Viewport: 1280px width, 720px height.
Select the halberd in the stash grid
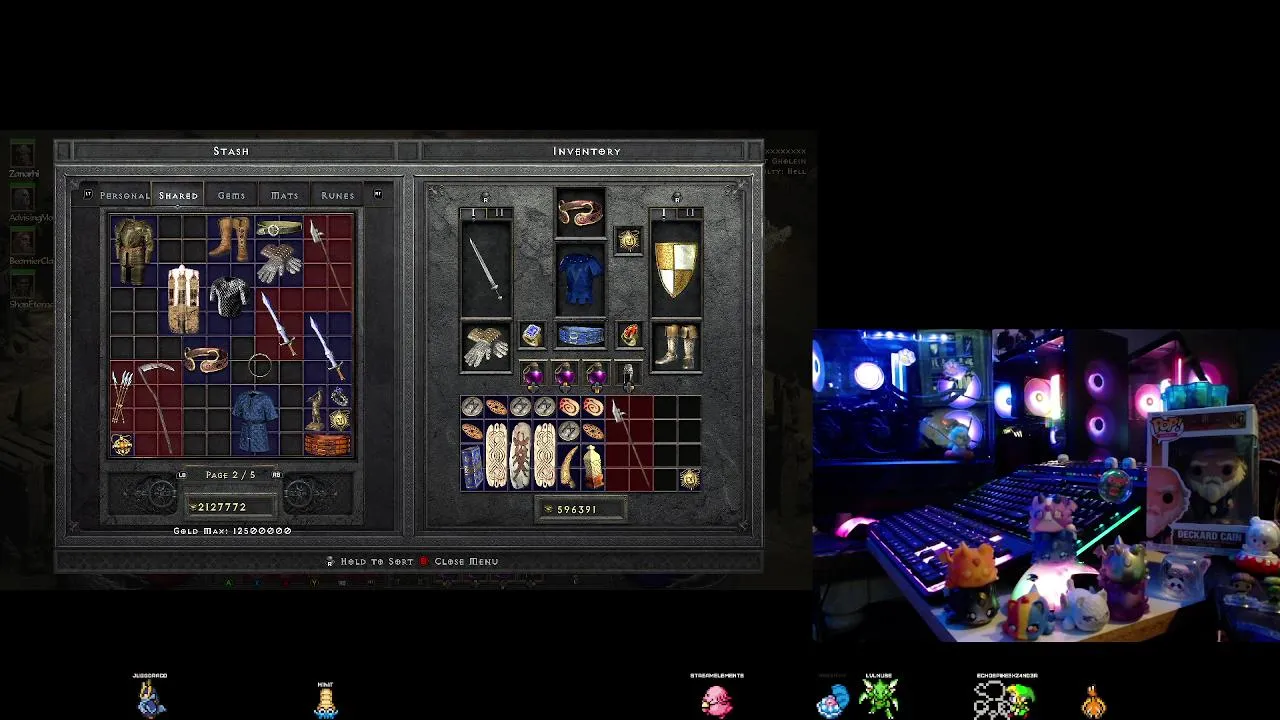(x=327, y=262)
